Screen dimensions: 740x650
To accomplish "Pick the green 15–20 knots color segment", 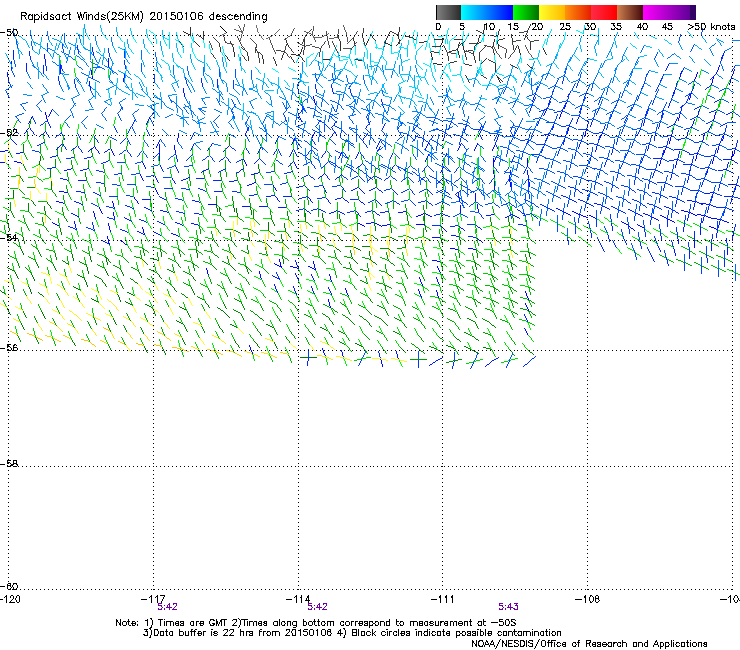I will [x=526, y=12].
